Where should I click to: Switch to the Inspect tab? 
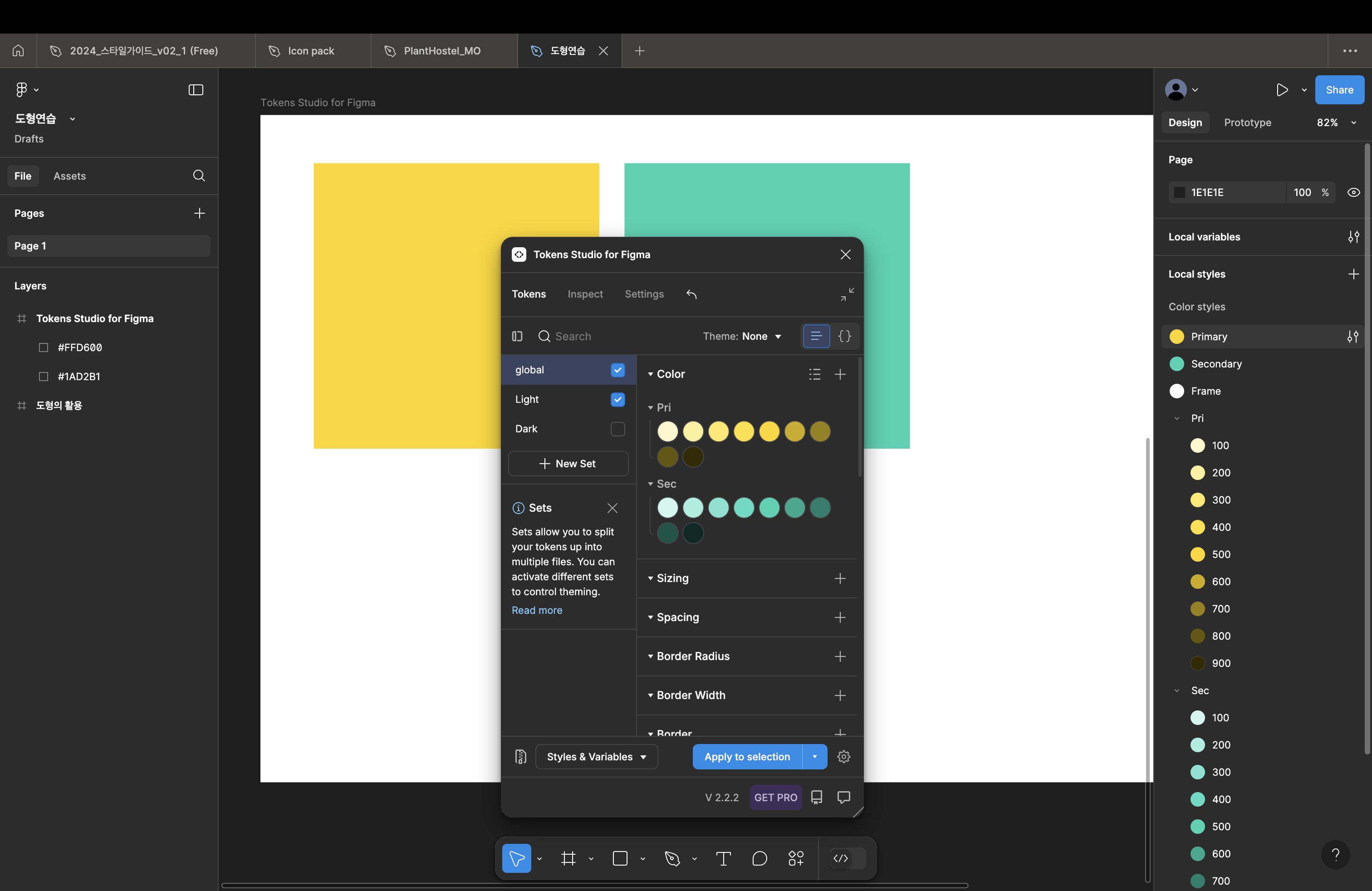pyautogui.click(x=585, y=294)
